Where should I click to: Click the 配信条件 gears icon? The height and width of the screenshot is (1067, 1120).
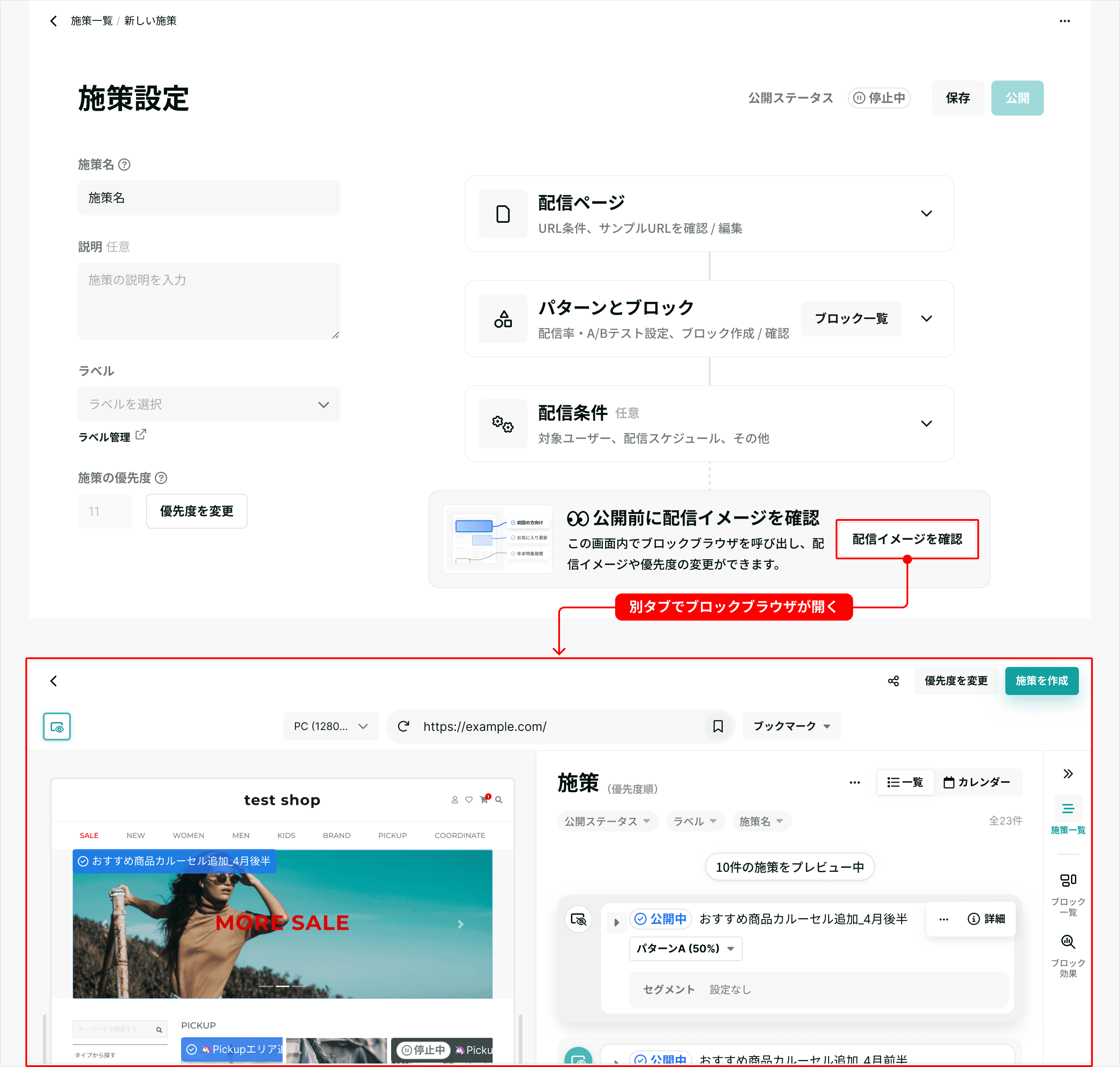click(x=503, y=424)
